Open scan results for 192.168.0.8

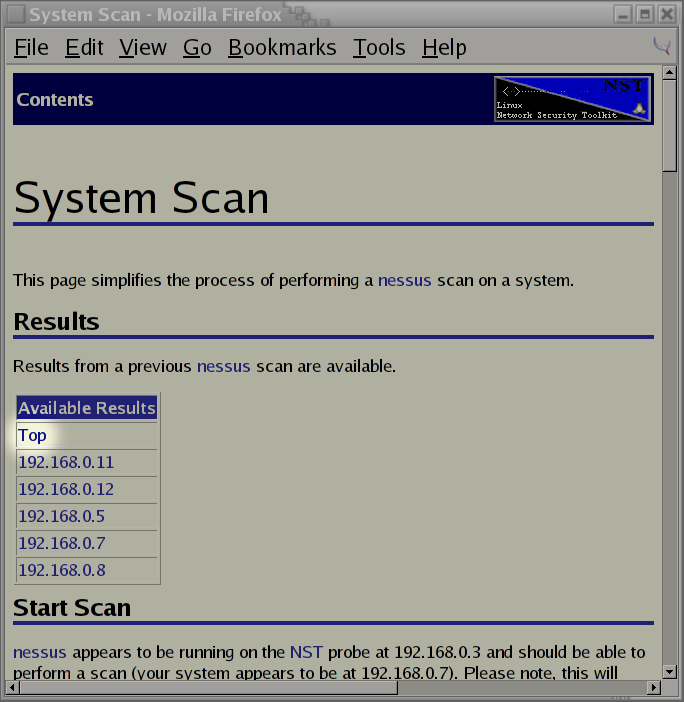point(61,571)
